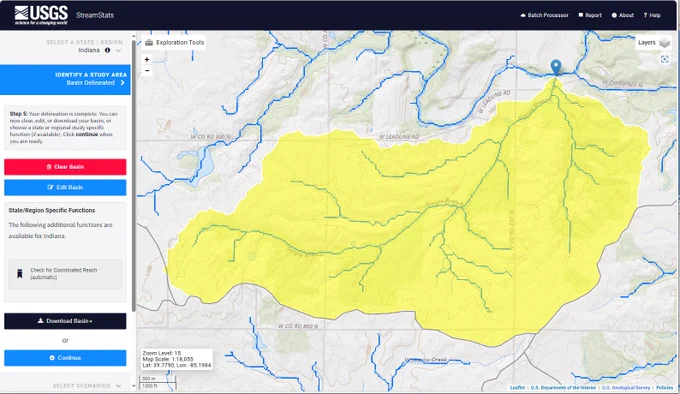This screenshot has width=680, height=394.
Task: Open the Report menu item
Action: [x=590, y=15]
